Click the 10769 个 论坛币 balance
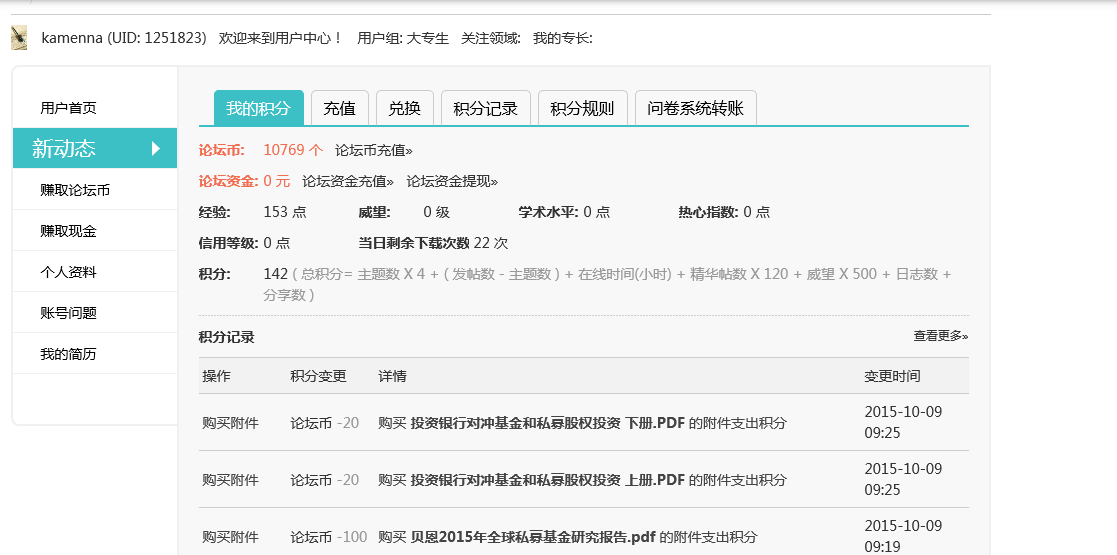 pos(293,150)
